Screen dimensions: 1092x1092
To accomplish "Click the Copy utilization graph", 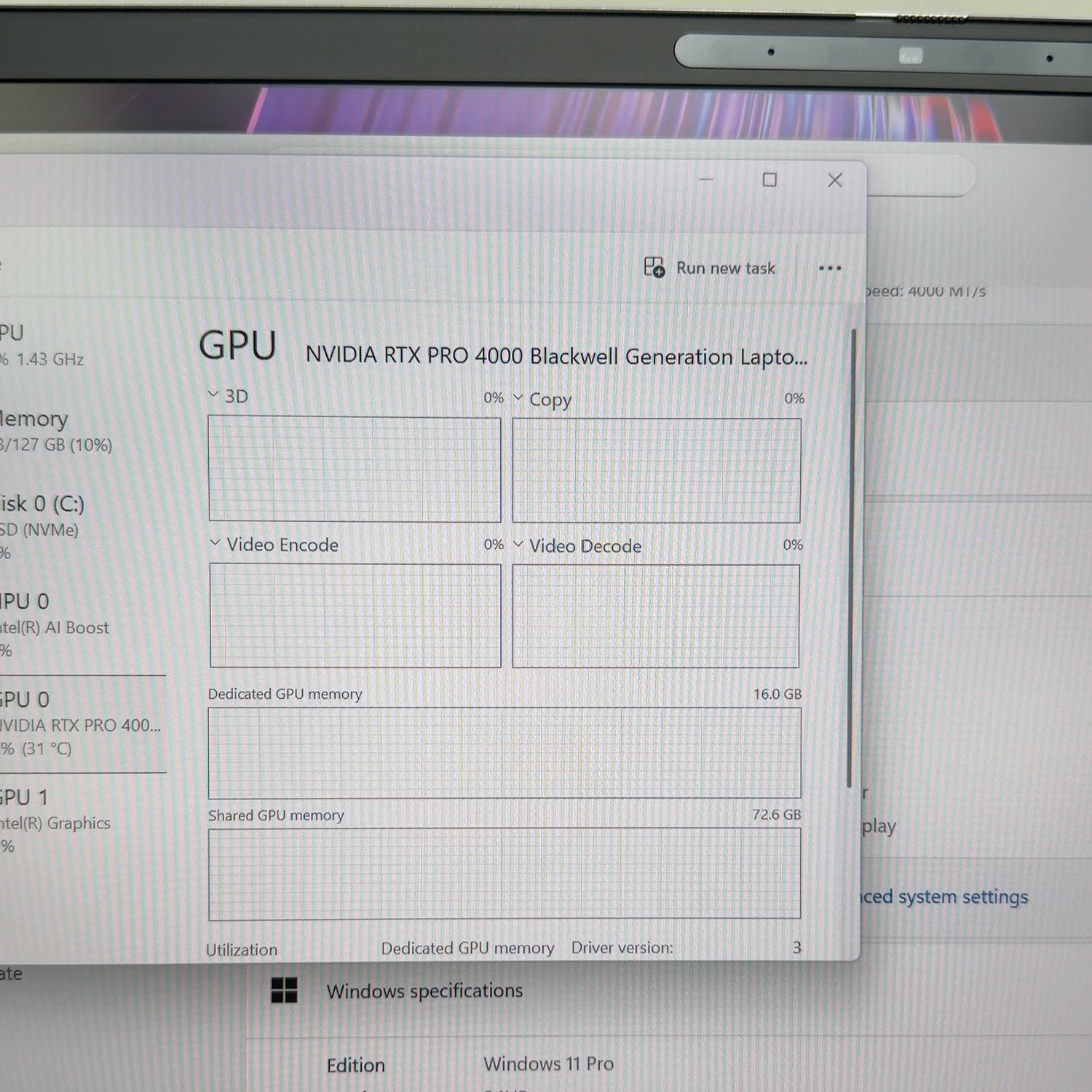I will 656,470.
